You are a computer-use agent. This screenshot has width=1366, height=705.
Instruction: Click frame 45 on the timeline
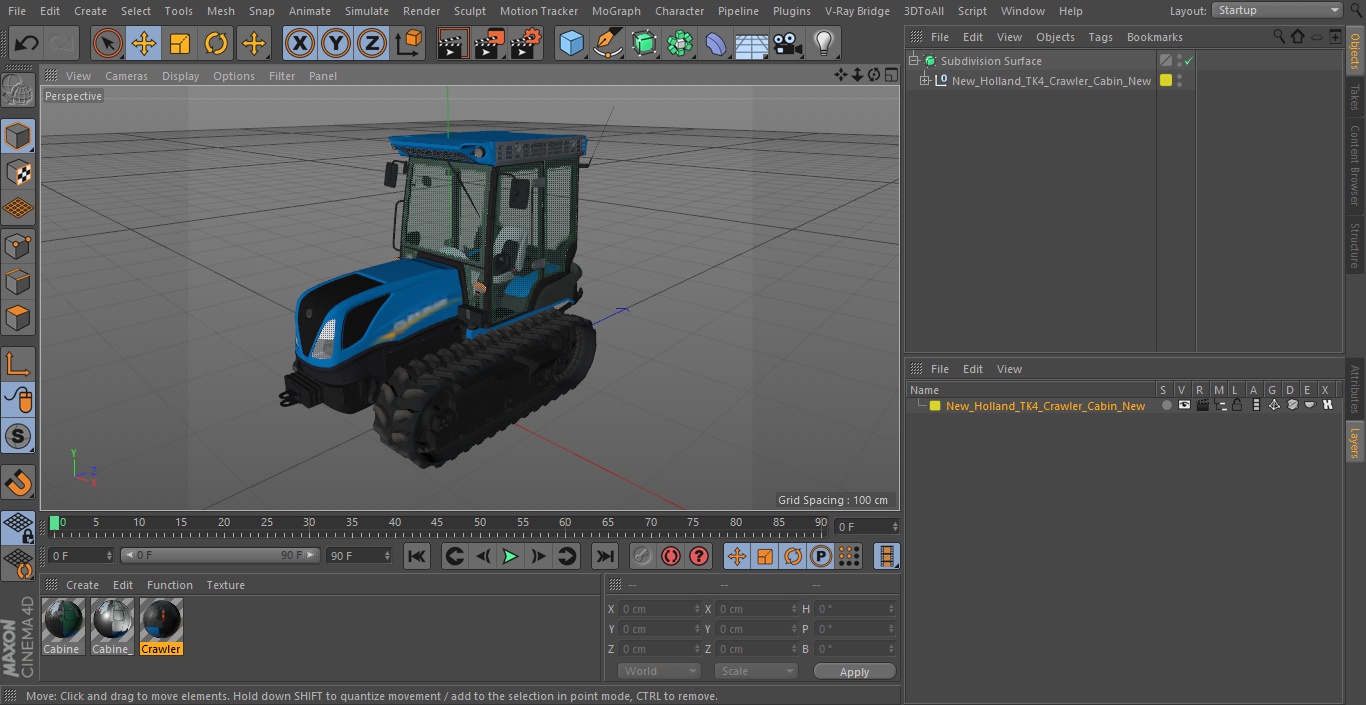(437, 523)
